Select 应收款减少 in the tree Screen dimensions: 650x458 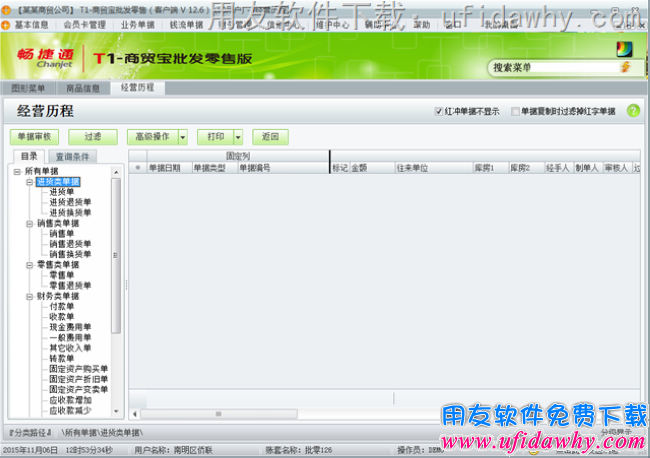pyautogui.click(x=70, y=411)
